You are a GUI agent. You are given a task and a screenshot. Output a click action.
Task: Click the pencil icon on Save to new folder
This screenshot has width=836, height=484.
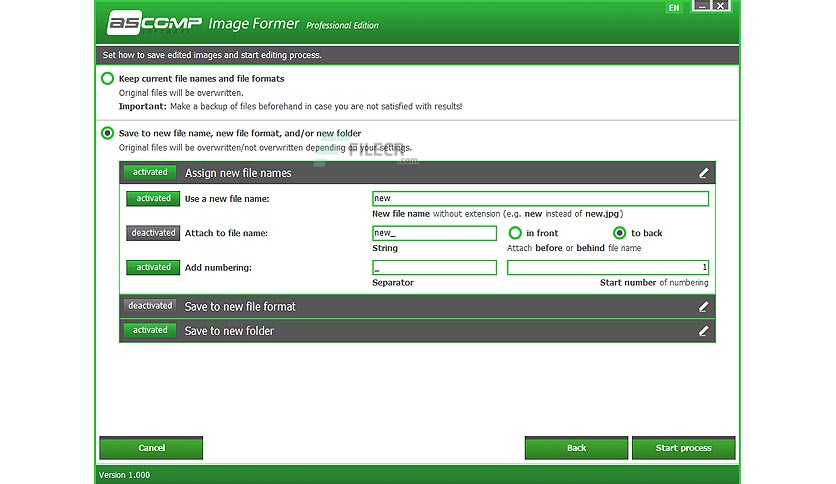[703, 331]
